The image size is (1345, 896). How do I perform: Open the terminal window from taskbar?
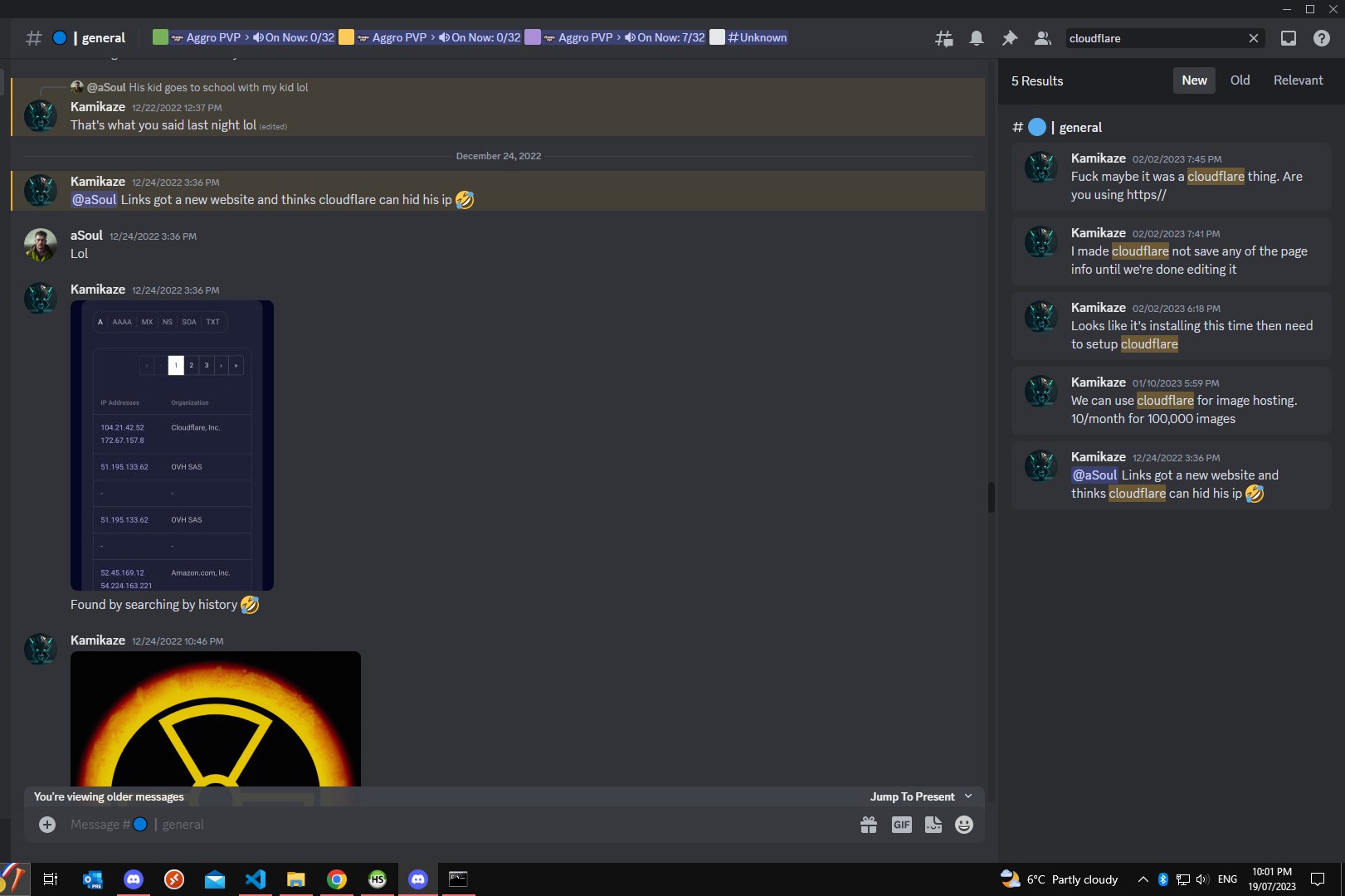(x=458, y=879)
